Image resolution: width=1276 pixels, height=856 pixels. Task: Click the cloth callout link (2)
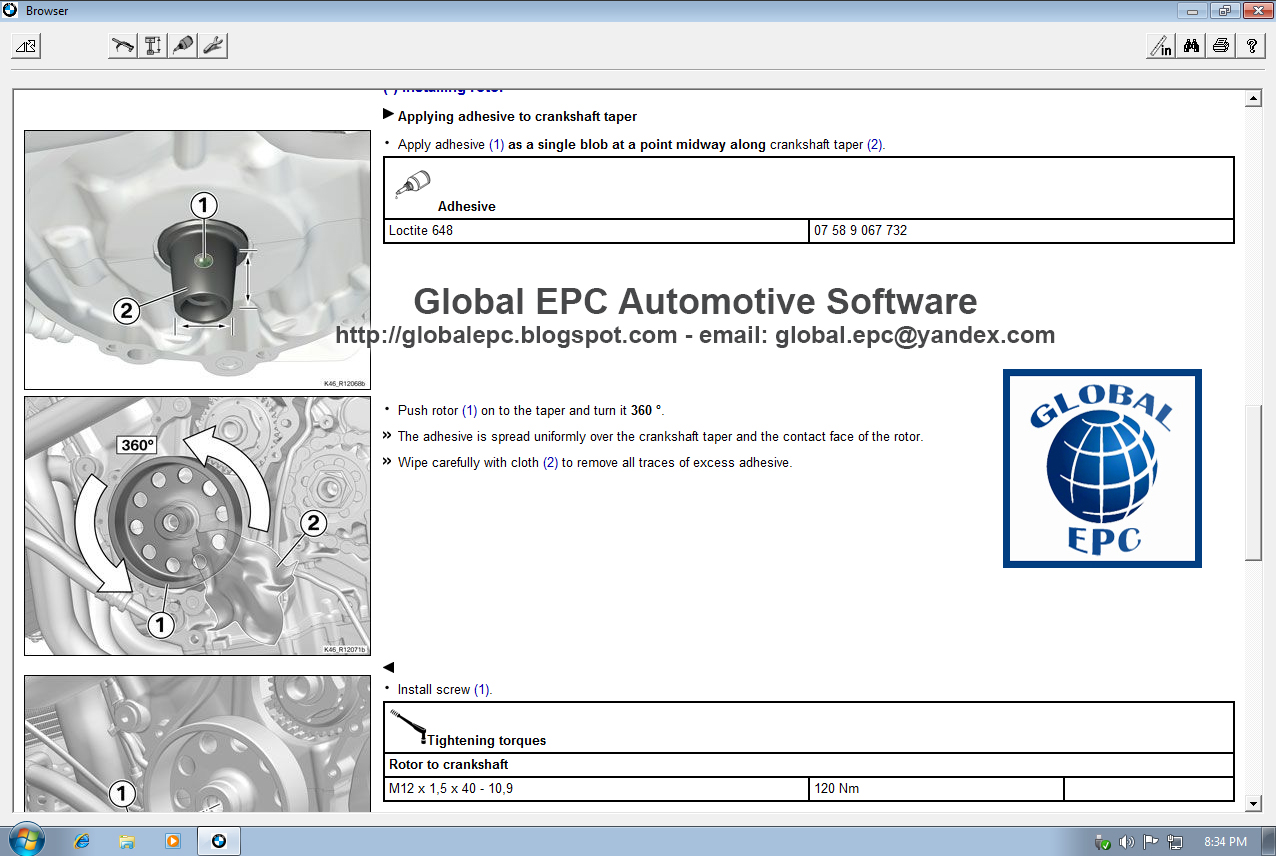click(x=549, y=462)
